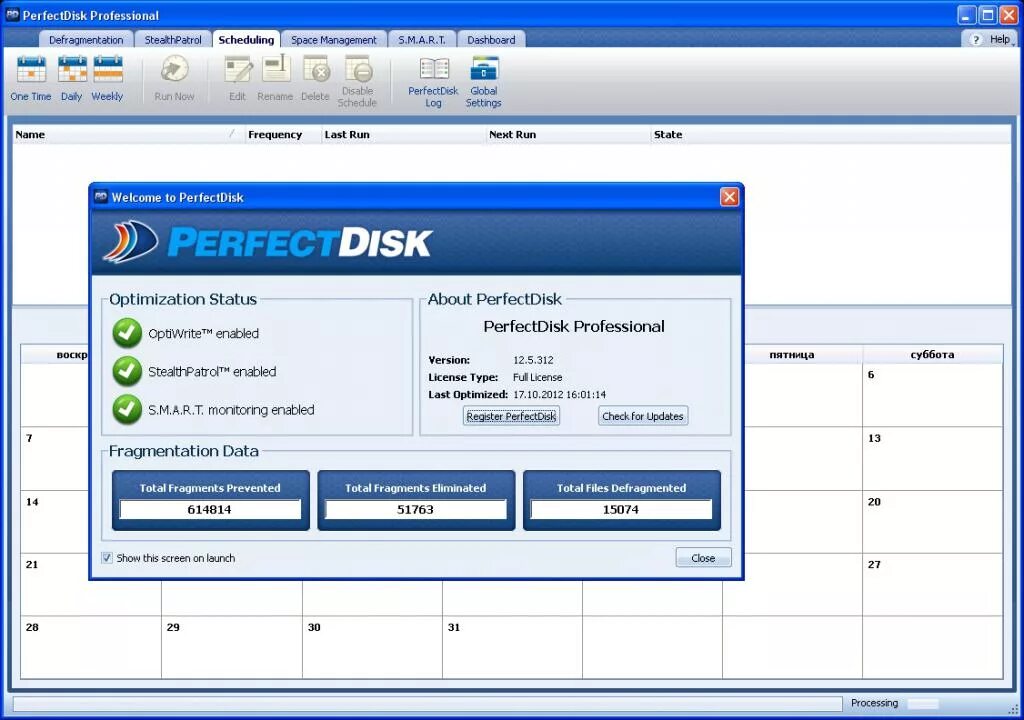1024x720 pixels.
Task: Switch to the StealthPatrol tab
Action: (x=173, y=40)
